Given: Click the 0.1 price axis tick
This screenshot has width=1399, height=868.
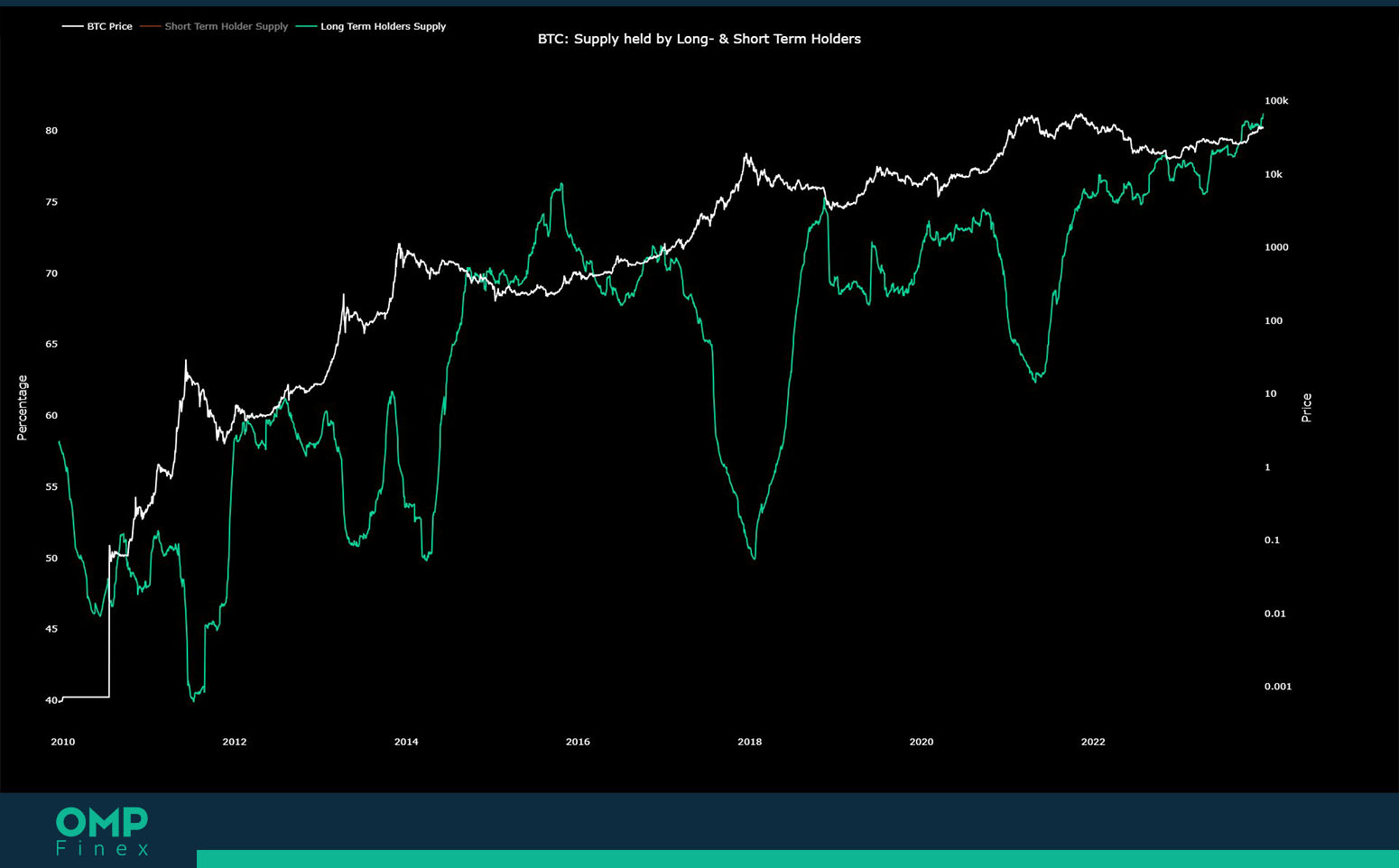Looking at the screenshot, I should click(1273, 540).
